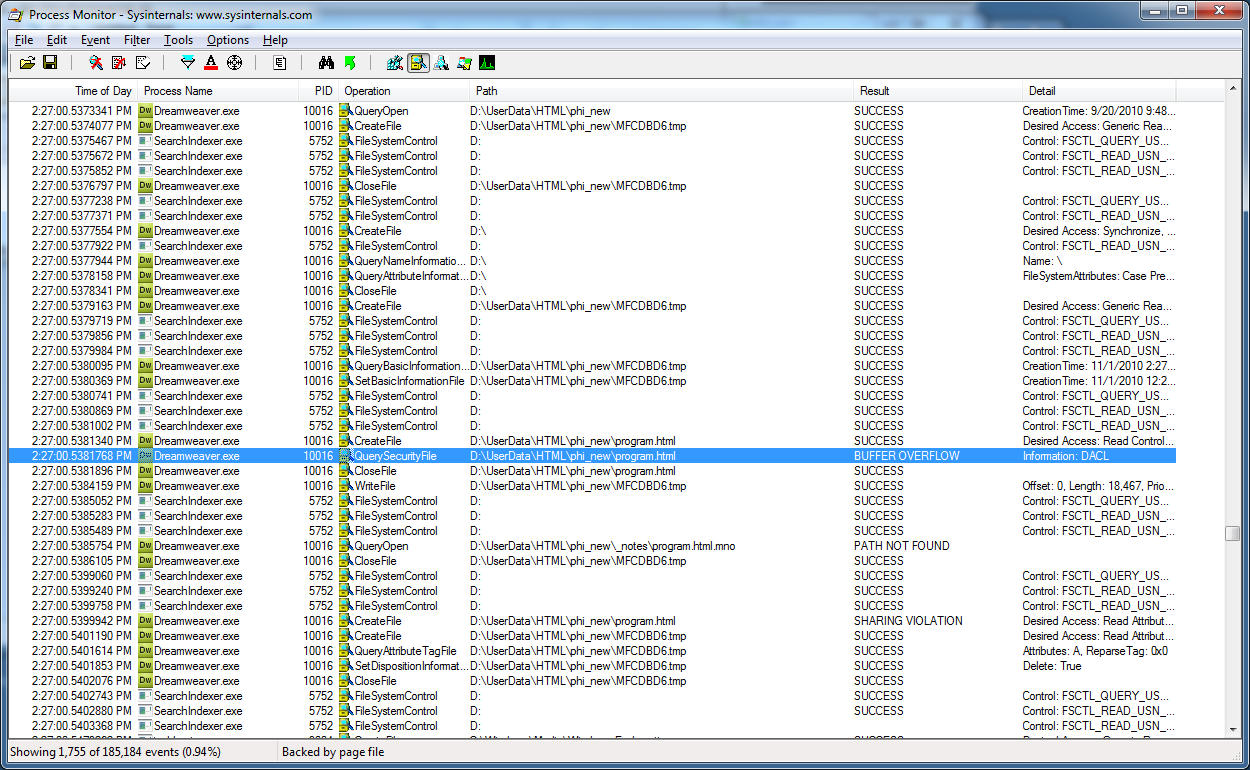This screenshot has width=1250, height=770.
Task: Click the vertical scrollbar up arrow
Action: (1232, 90)
